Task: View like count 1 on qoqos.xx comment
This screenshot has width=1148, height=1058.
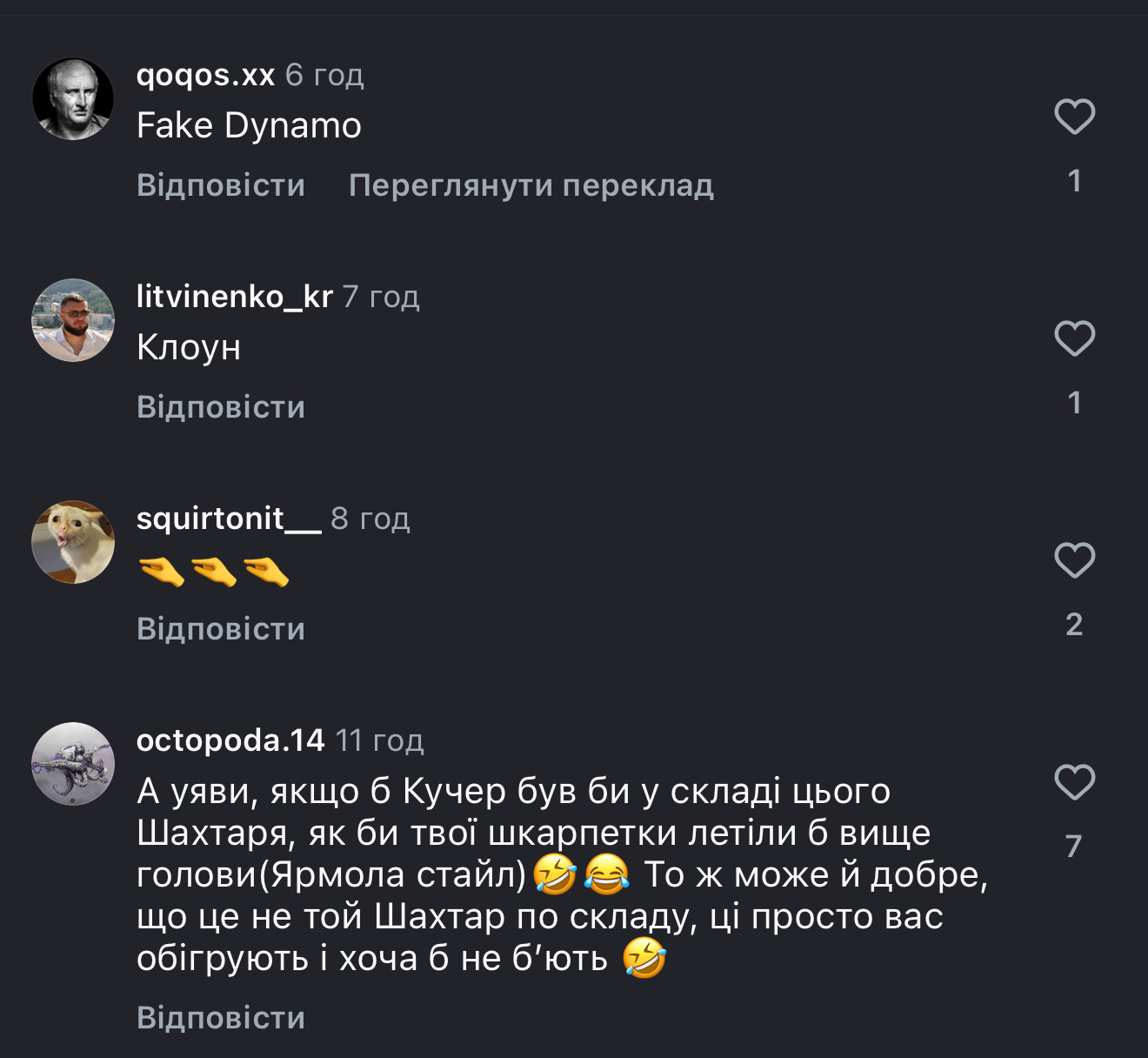Action: coord(1074,181)
